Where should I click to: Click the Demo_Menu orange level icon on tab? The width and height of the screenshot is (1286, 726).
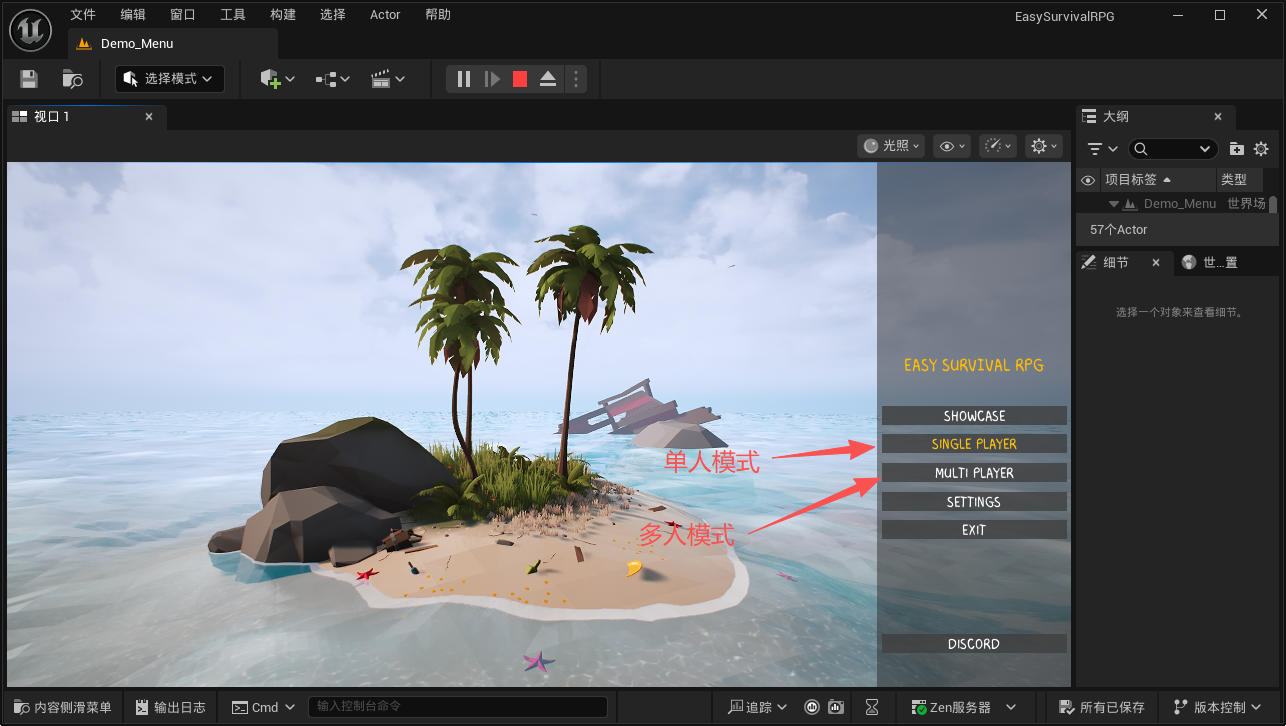coord(84,44)
